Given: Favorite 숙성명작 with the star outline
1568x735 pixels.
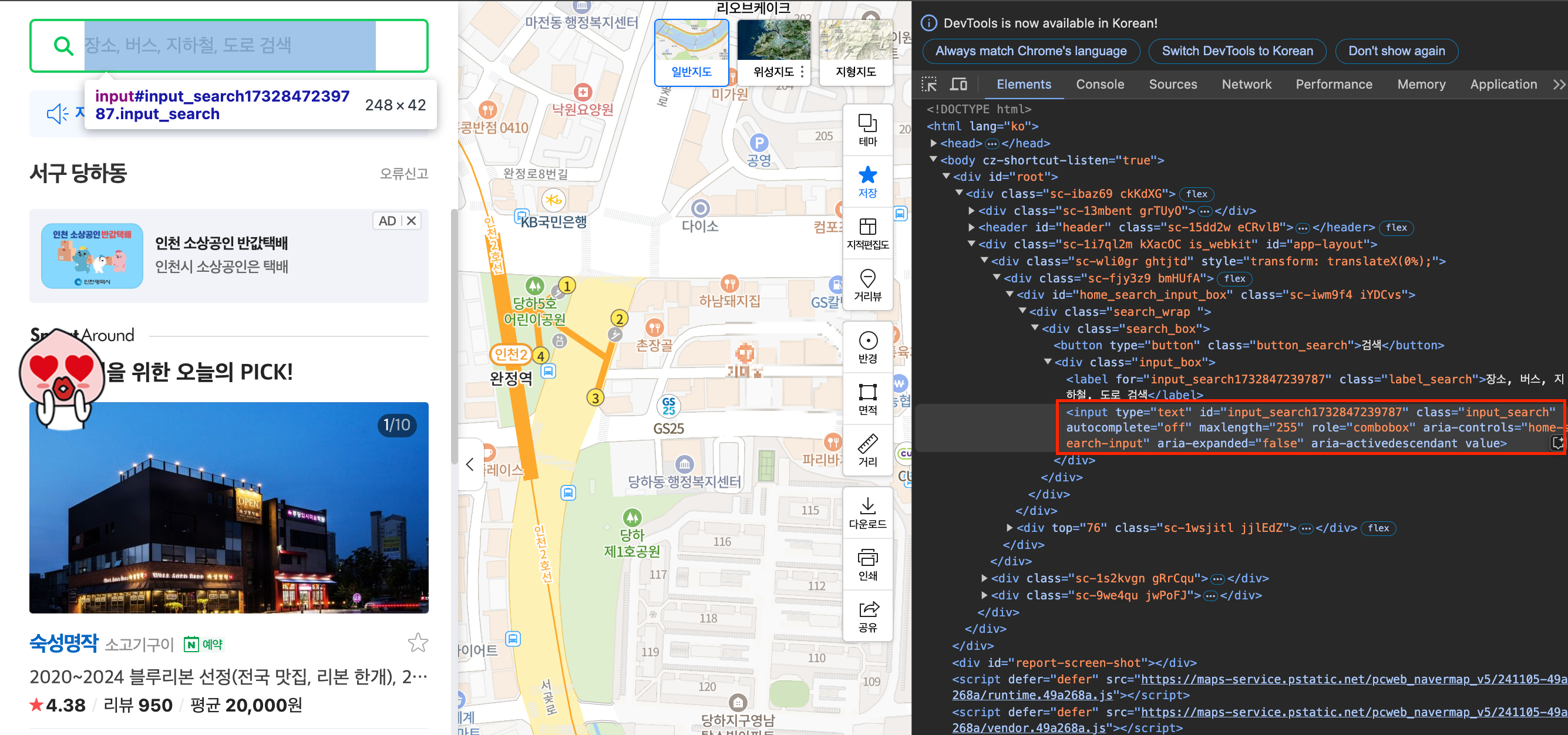Looking at the screenshot, I should pyautogui.click(x=418, y=642).
